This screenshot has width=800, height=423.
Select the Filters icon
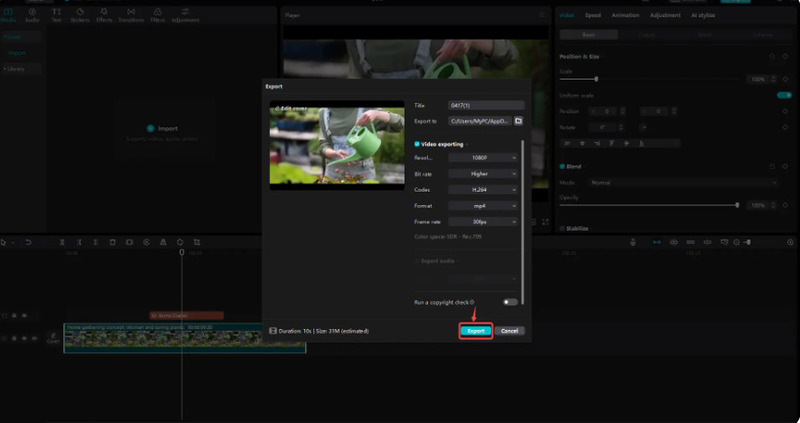coord(157,14)
